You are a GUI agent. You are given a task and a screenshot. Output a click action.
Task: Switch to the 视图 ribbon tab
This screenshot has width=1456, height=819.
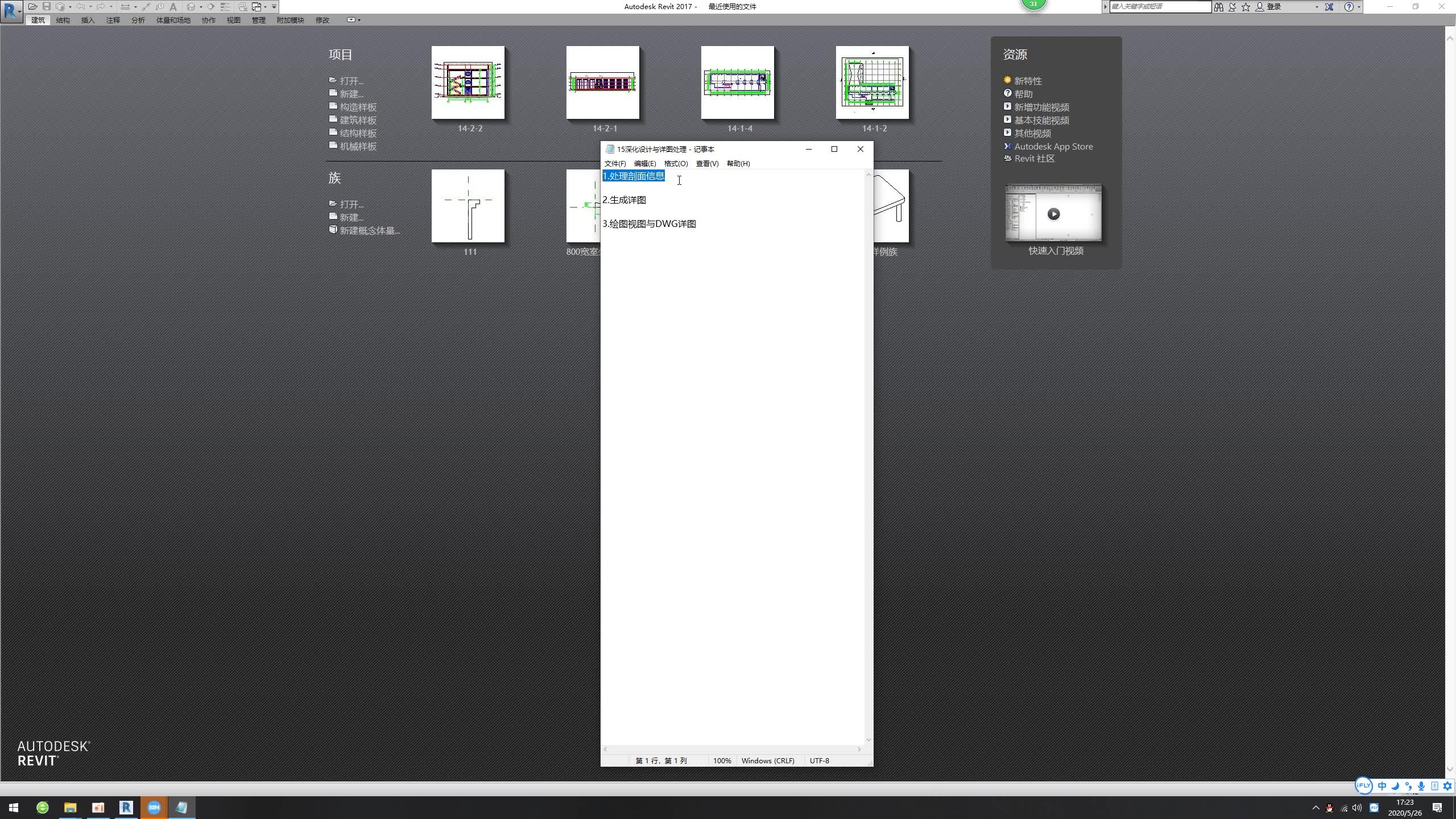click(x=234, y=20)
